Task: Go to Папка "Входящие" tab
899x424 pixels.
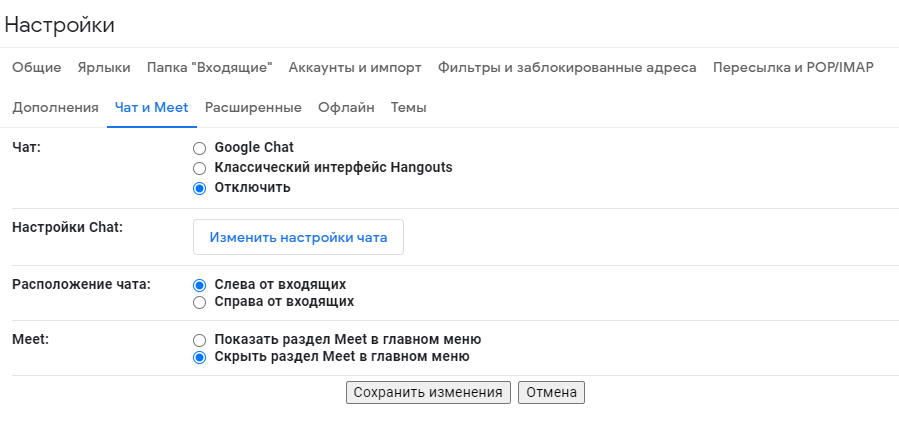Action: (x=209, y=68)
